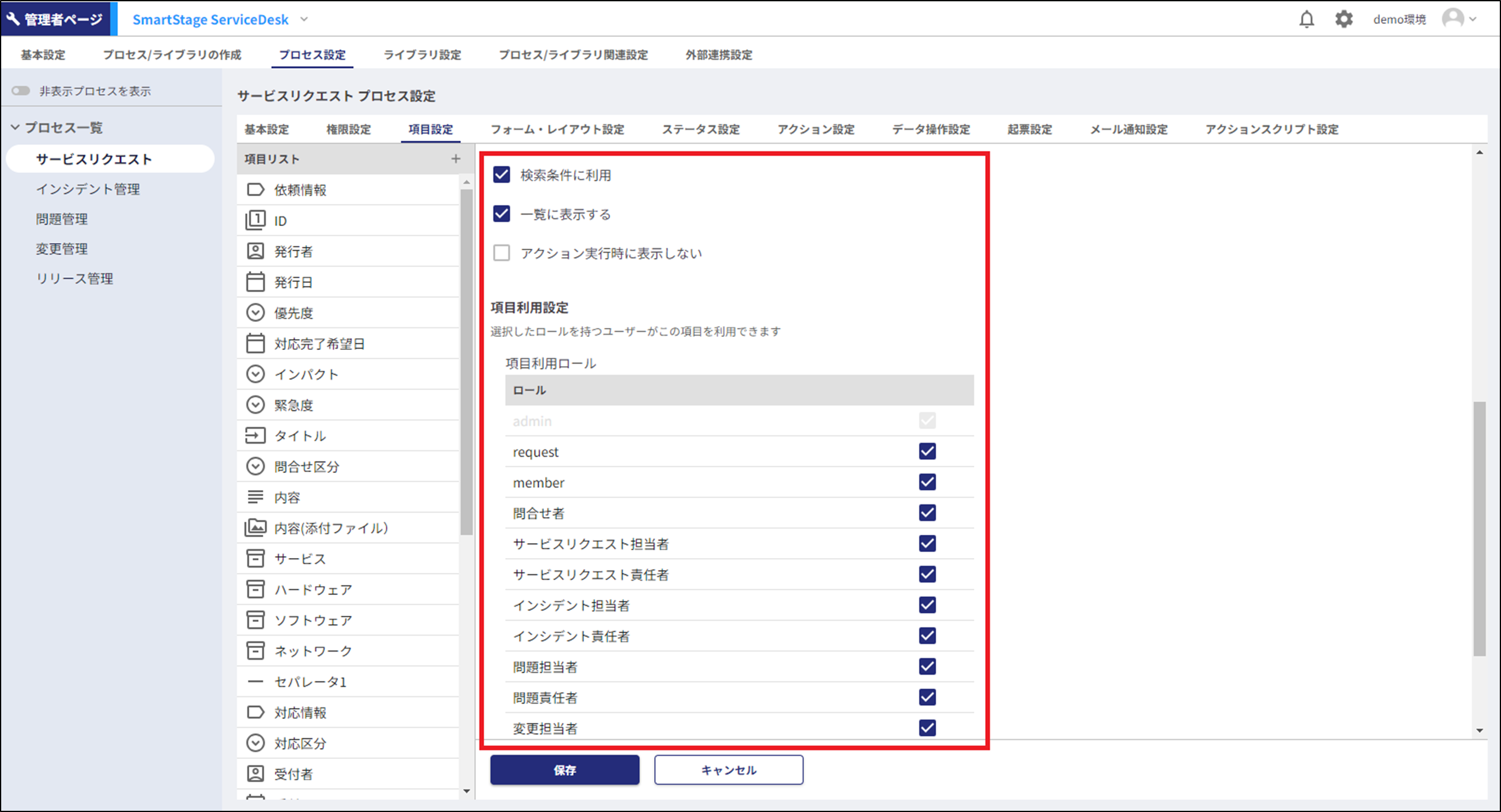Click the plus icon to add an item

pyautogui.click(x=456, y=159)
